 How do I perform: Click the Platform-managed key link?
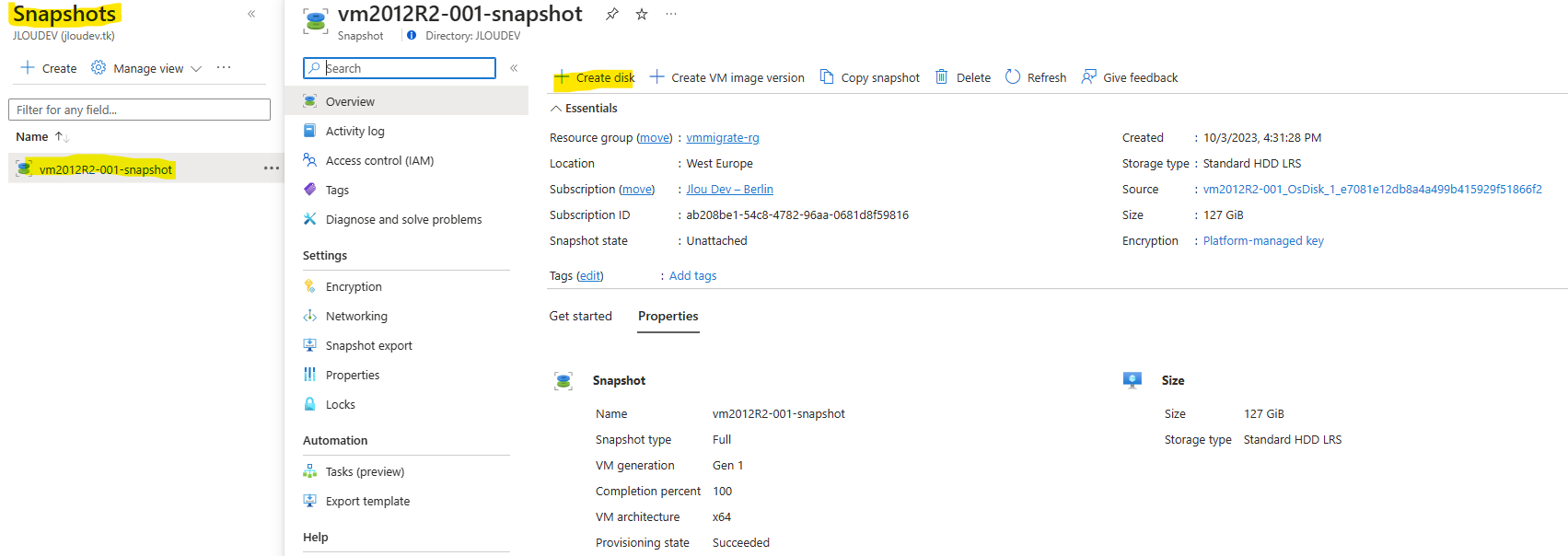coord(1263,241)
